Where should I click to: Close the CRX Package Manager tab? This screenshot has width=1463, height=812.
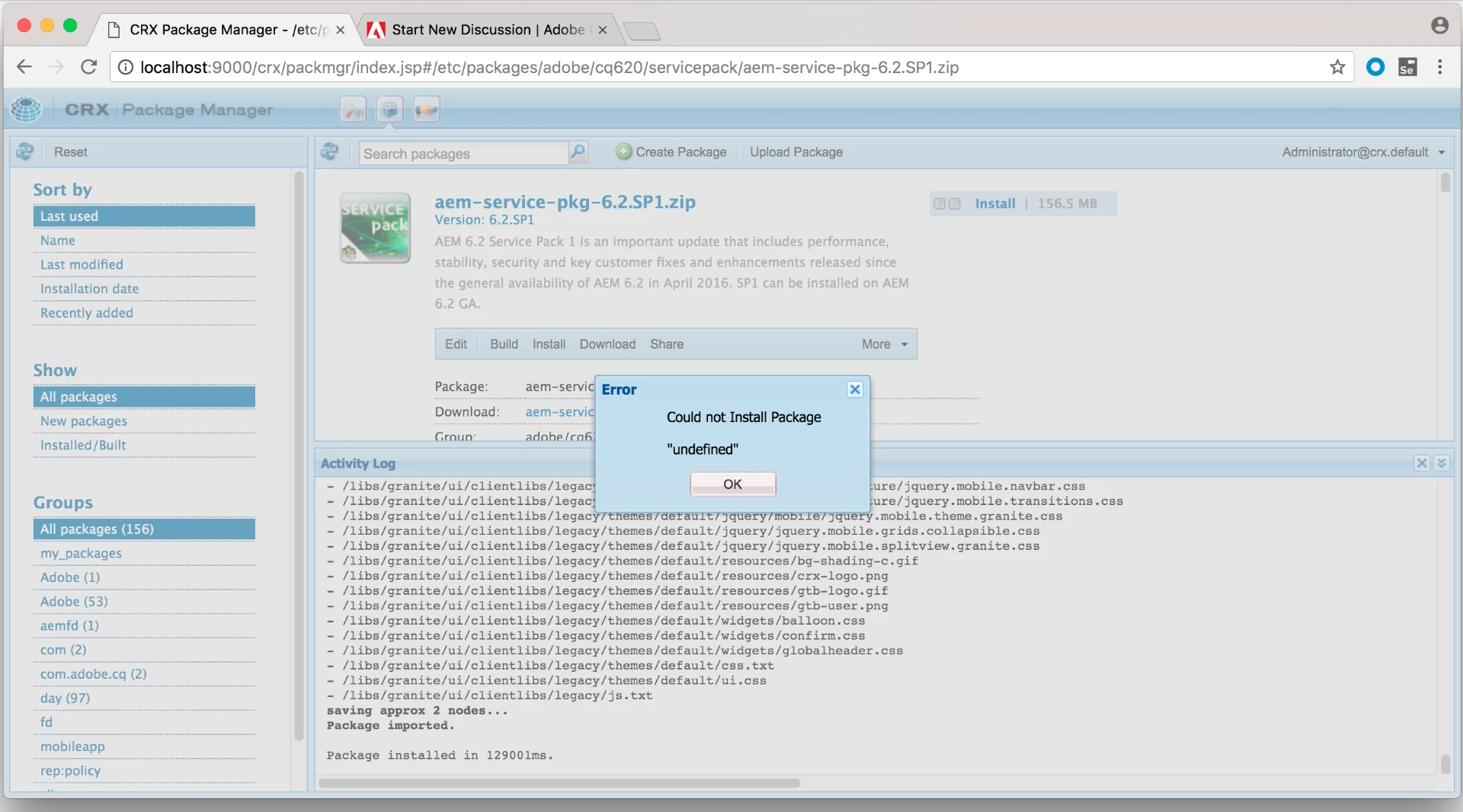pos(340,30)
